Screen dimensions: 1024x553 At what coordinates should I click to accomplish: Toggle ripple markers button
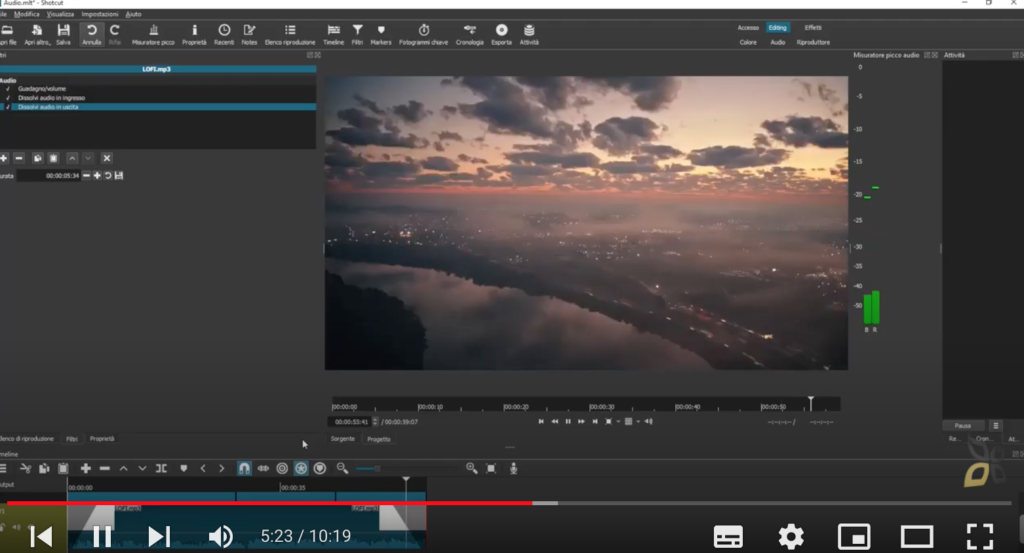[x=320, y=468]
